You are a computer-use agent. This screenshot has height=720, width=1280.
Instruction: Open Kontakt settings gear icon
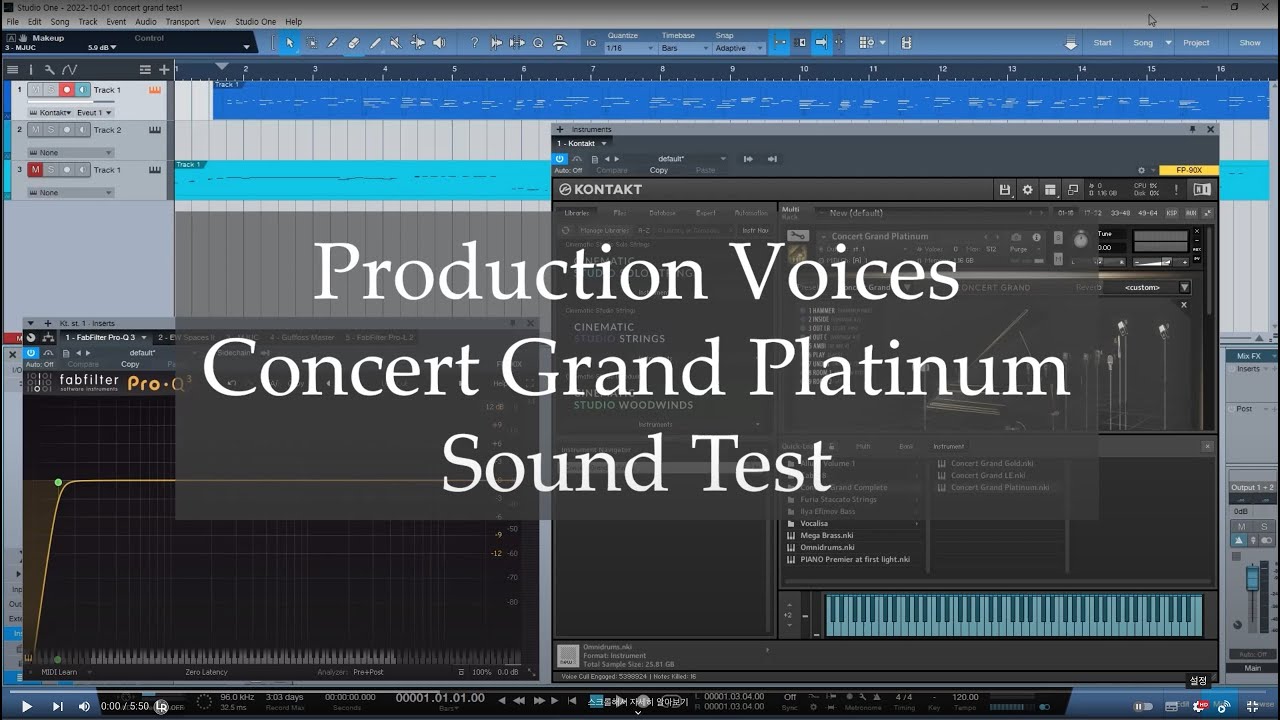point(1027,190)
